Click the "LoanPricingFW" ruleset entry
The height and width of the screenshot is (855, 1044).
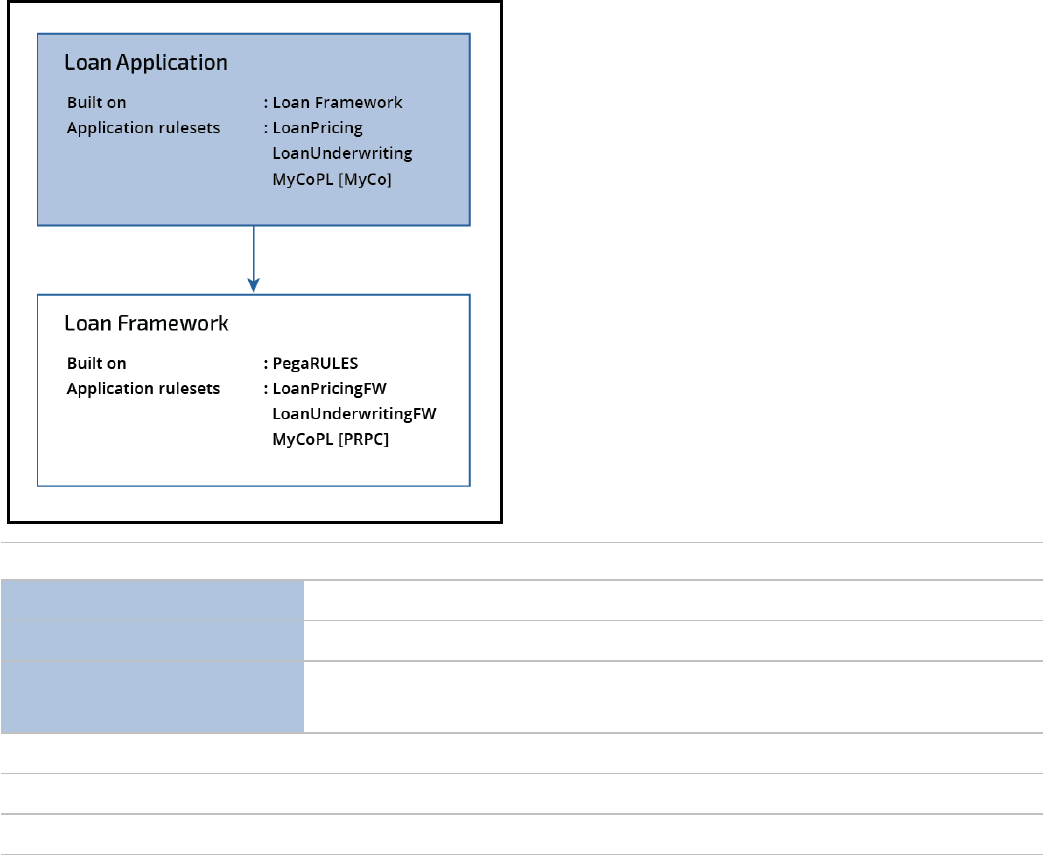coord(330,389)
